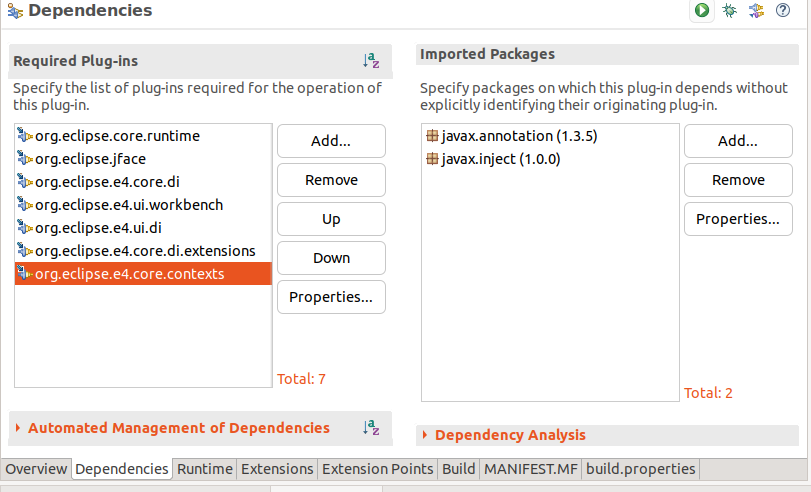The height and width of the screenshot is (492, 811).
Task: Switch to the Runtime tab
Action: [205, 469]
